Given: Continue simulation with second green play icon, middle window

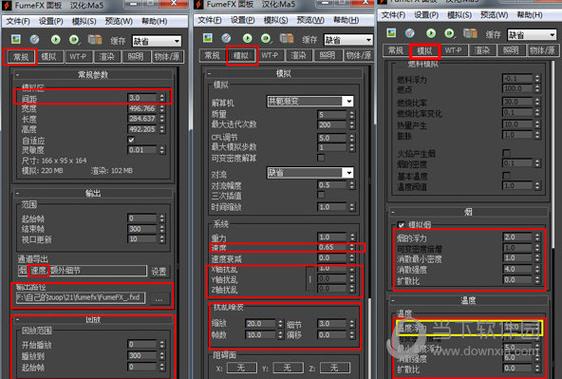Looking at the screenshot, I should click(266, 38).
